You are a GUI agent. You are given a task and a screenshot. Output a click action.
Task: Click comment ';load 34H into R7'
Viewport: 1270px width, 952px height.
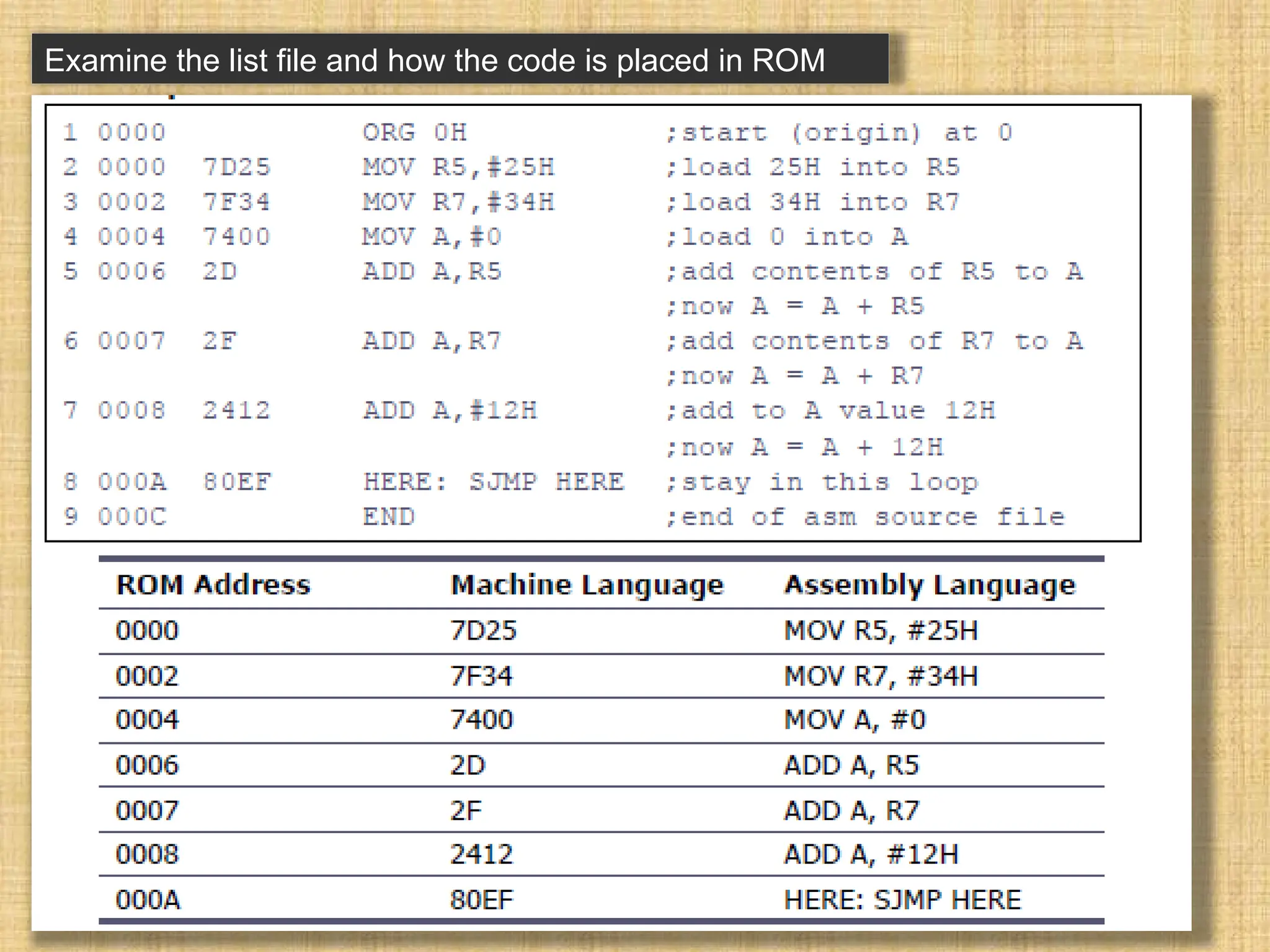[x=813, y=202]
